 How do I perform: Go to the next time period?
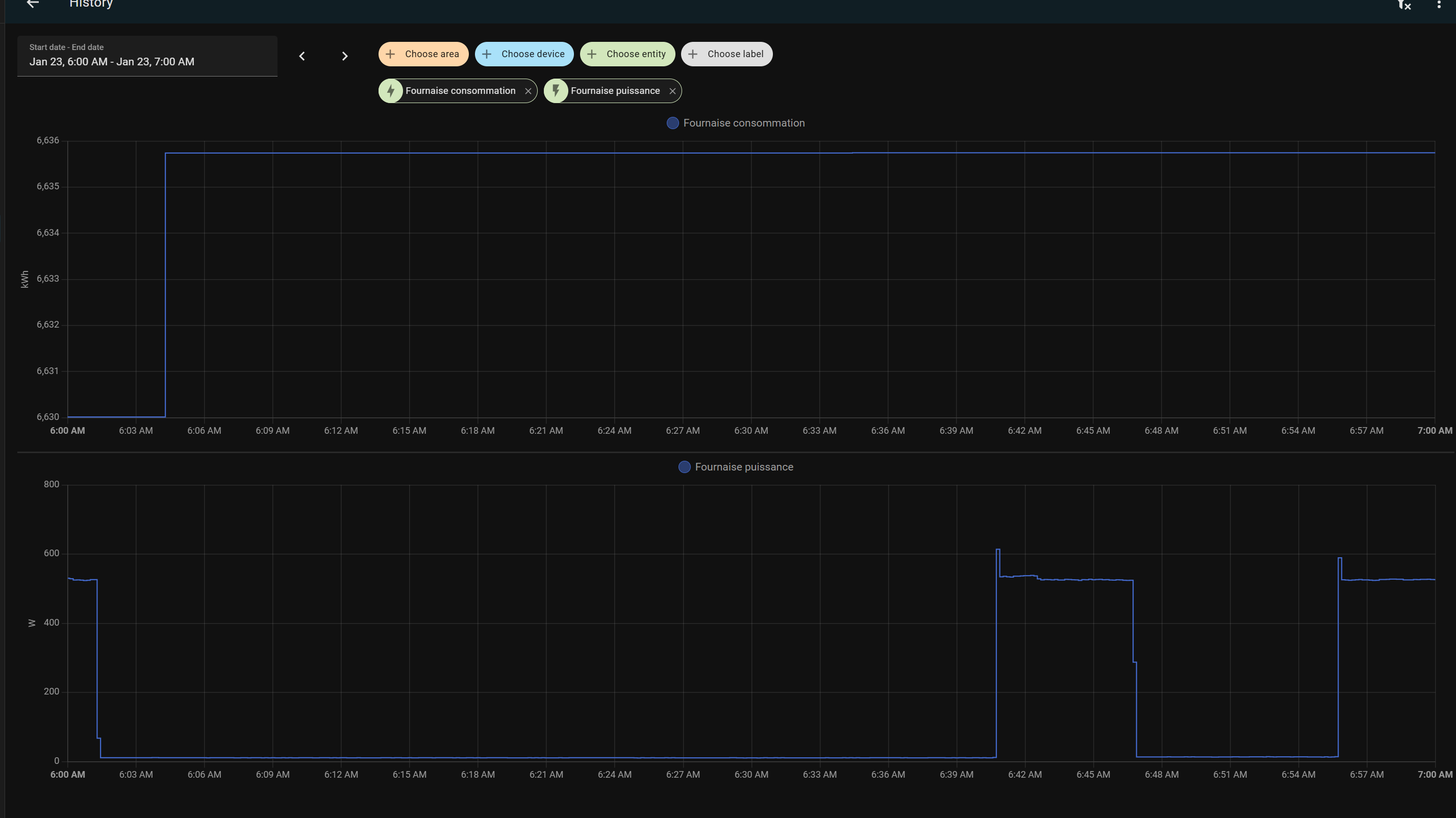(x=345, y=56)
